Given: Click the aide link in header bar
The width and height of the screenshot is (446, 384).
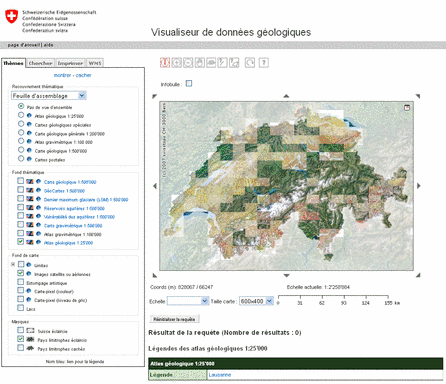Looking at the screenshot, I should pyautogui.click(x=48, y=45).
